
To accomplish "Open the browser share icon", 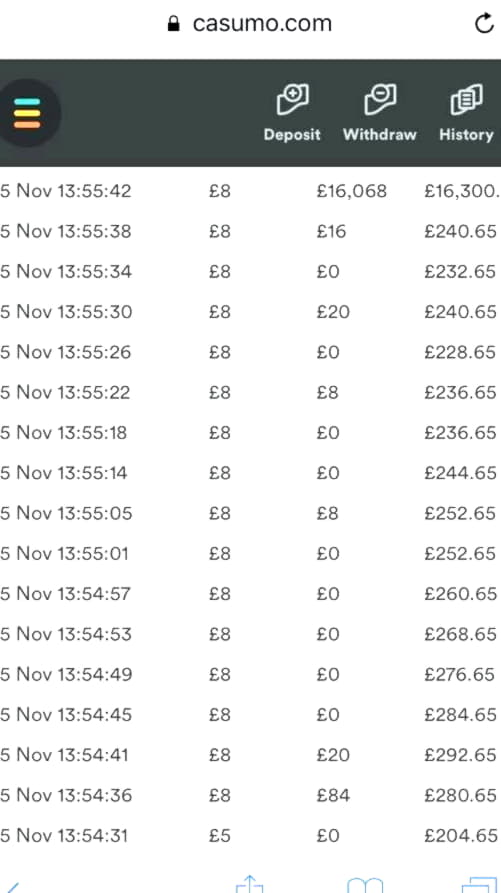I will pos(249,884).
